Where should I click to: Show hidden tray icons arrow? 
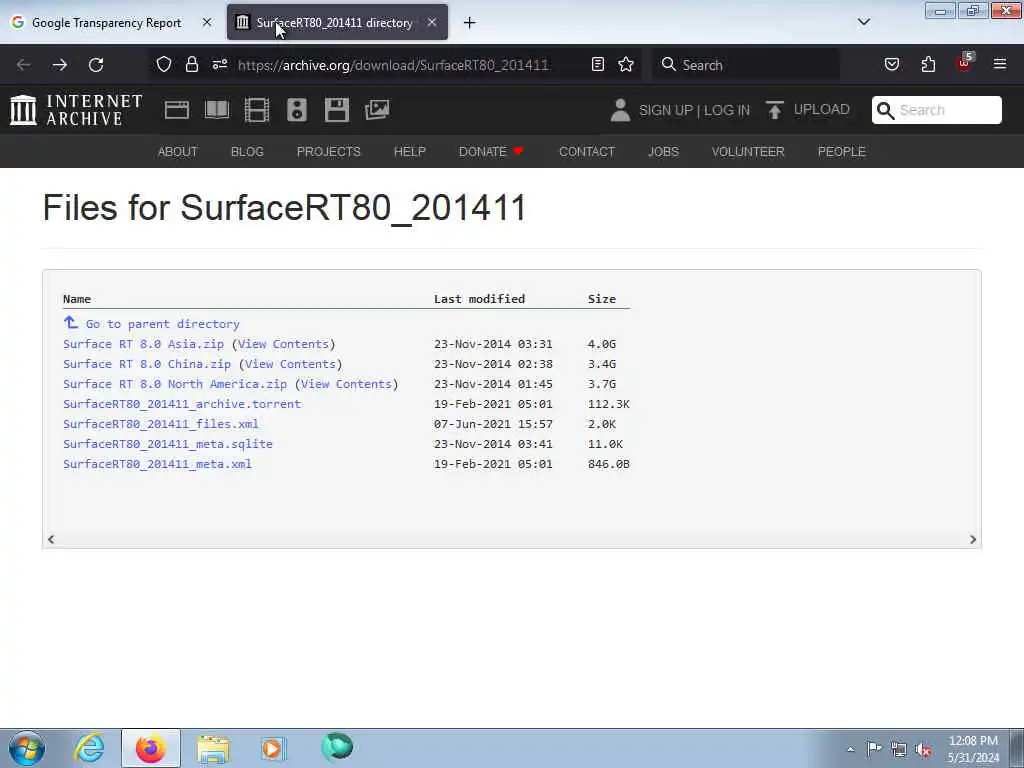click(x=850, y=750)
